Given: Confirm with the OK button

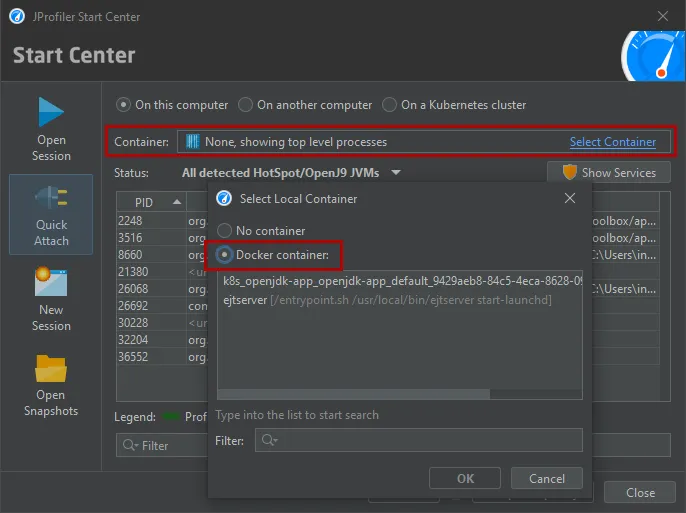Looking at the screenshot, I should point(465,478).
